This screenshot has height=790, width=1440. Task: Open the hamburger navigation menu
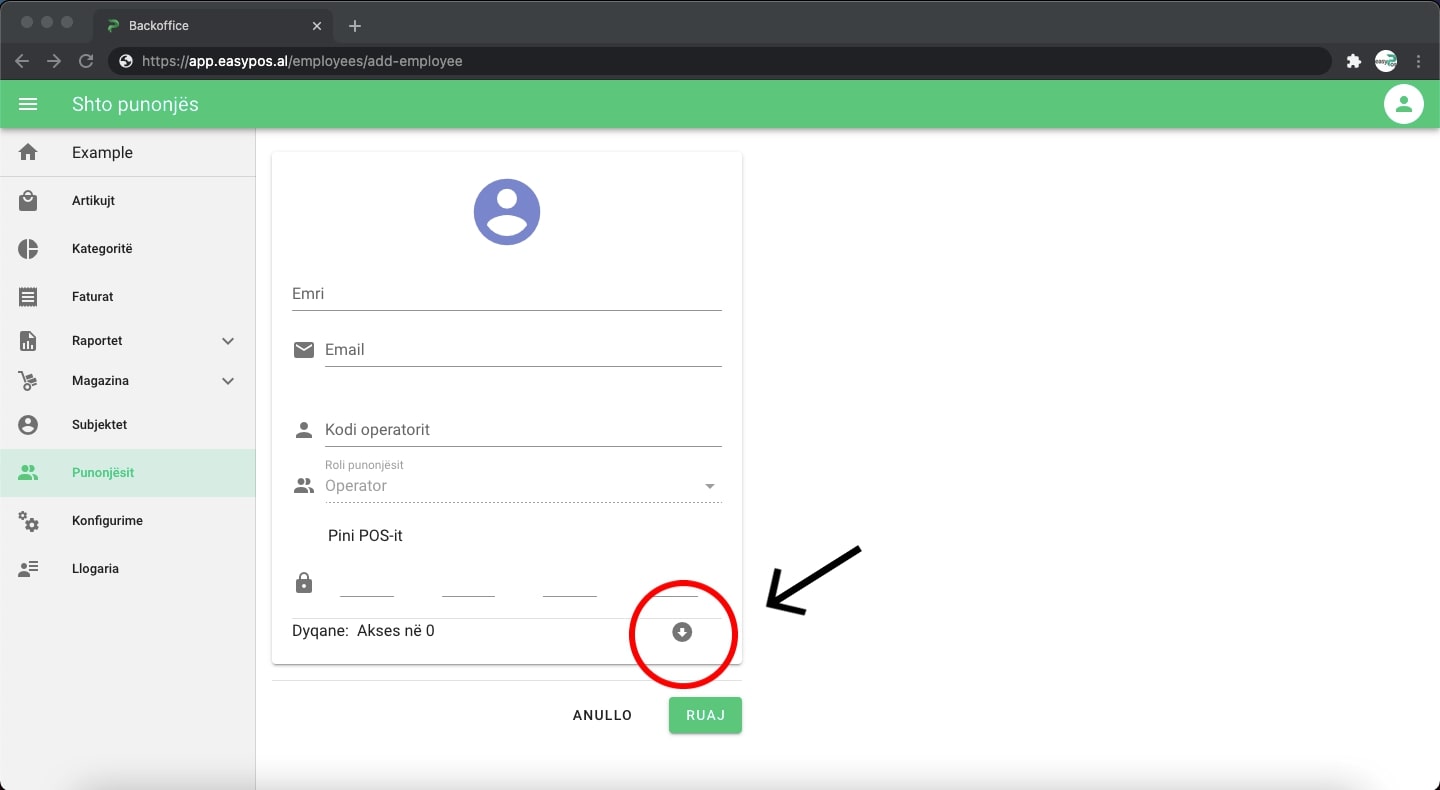(x=28, y=104)
